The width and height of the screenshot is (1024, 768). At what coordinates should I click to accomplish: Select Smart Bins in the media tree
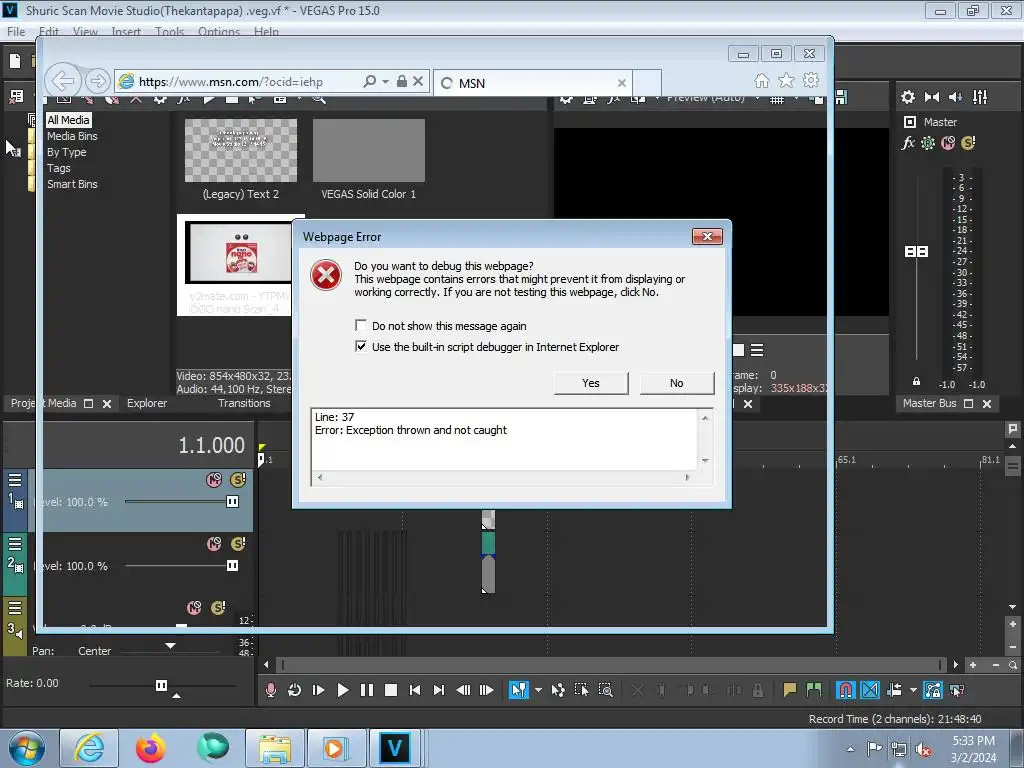(72, 184)
